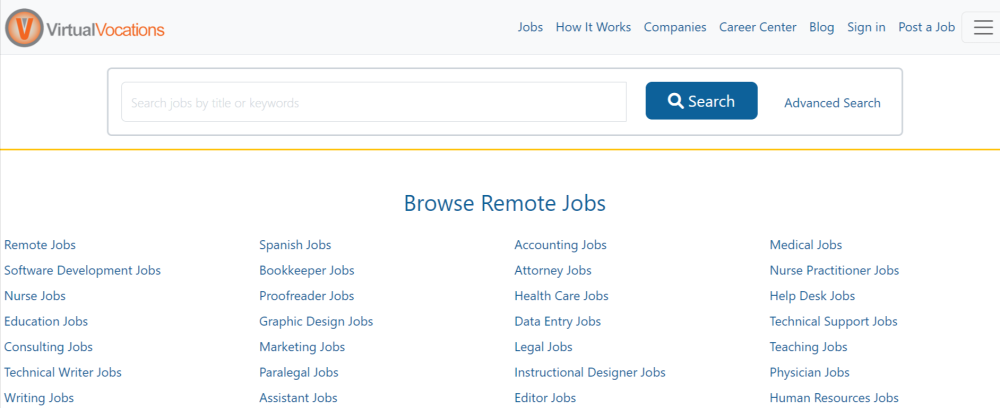Browse Medical Jobs category
This screenshot has height=408, width=1000.
click(805, 245)
